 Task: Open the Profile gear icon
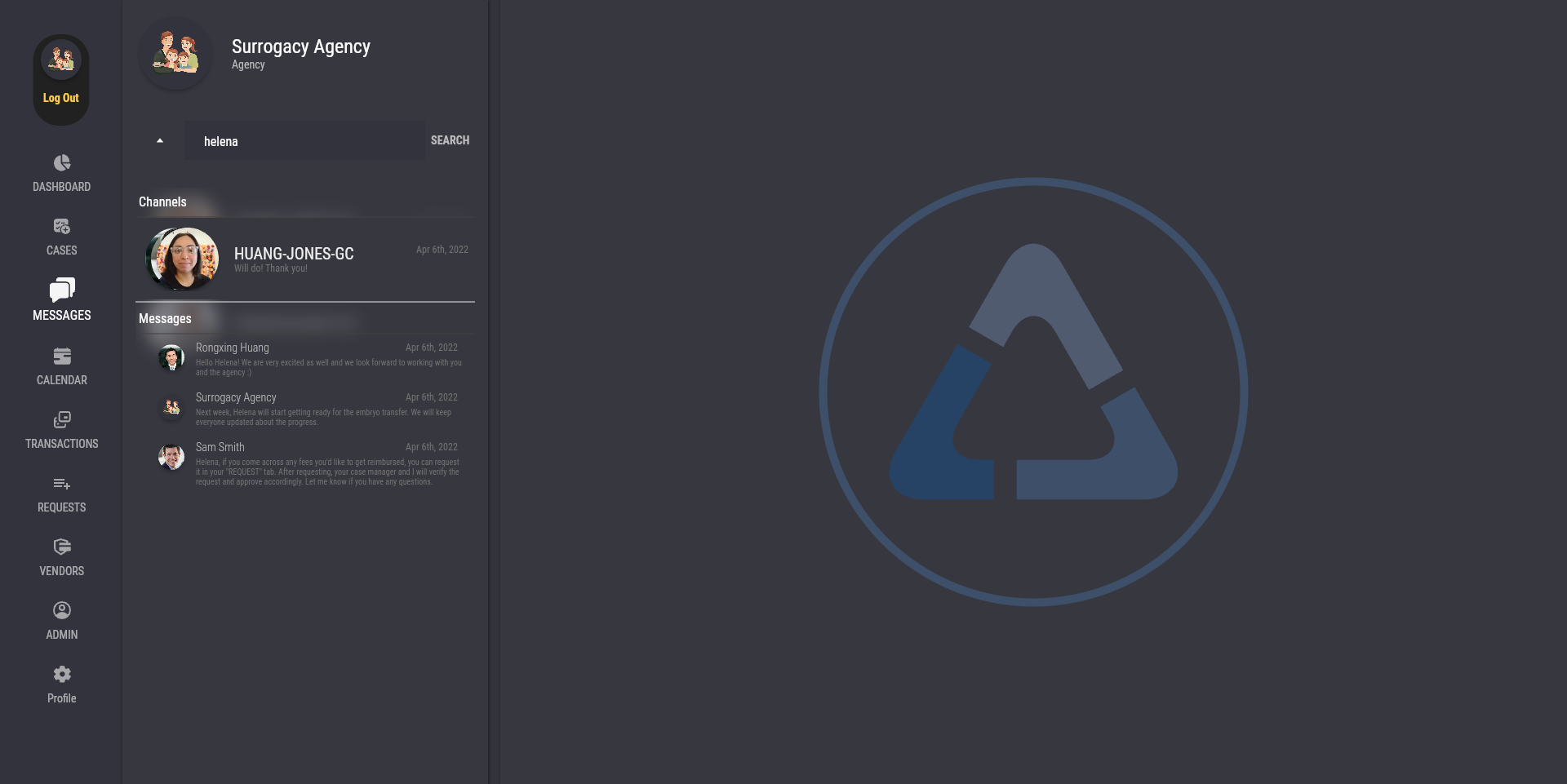tap(62, 675)
